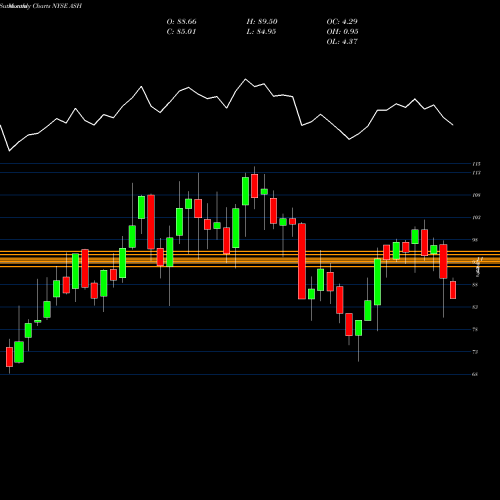Viewport: 500px width, 500px height.
Task: Click the 'OL: 4.37' value
Action: (x=342, y=42)
